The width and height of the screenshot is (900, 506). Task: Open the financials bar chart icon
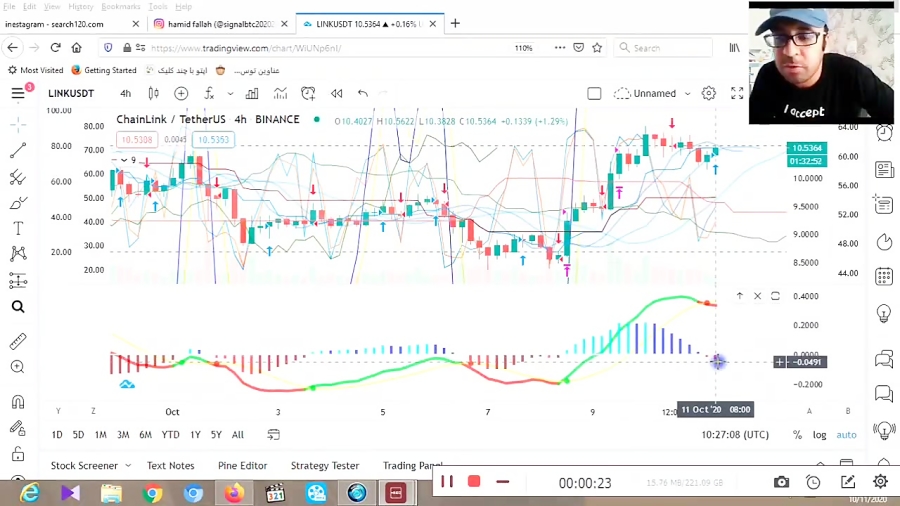point(252,93)
